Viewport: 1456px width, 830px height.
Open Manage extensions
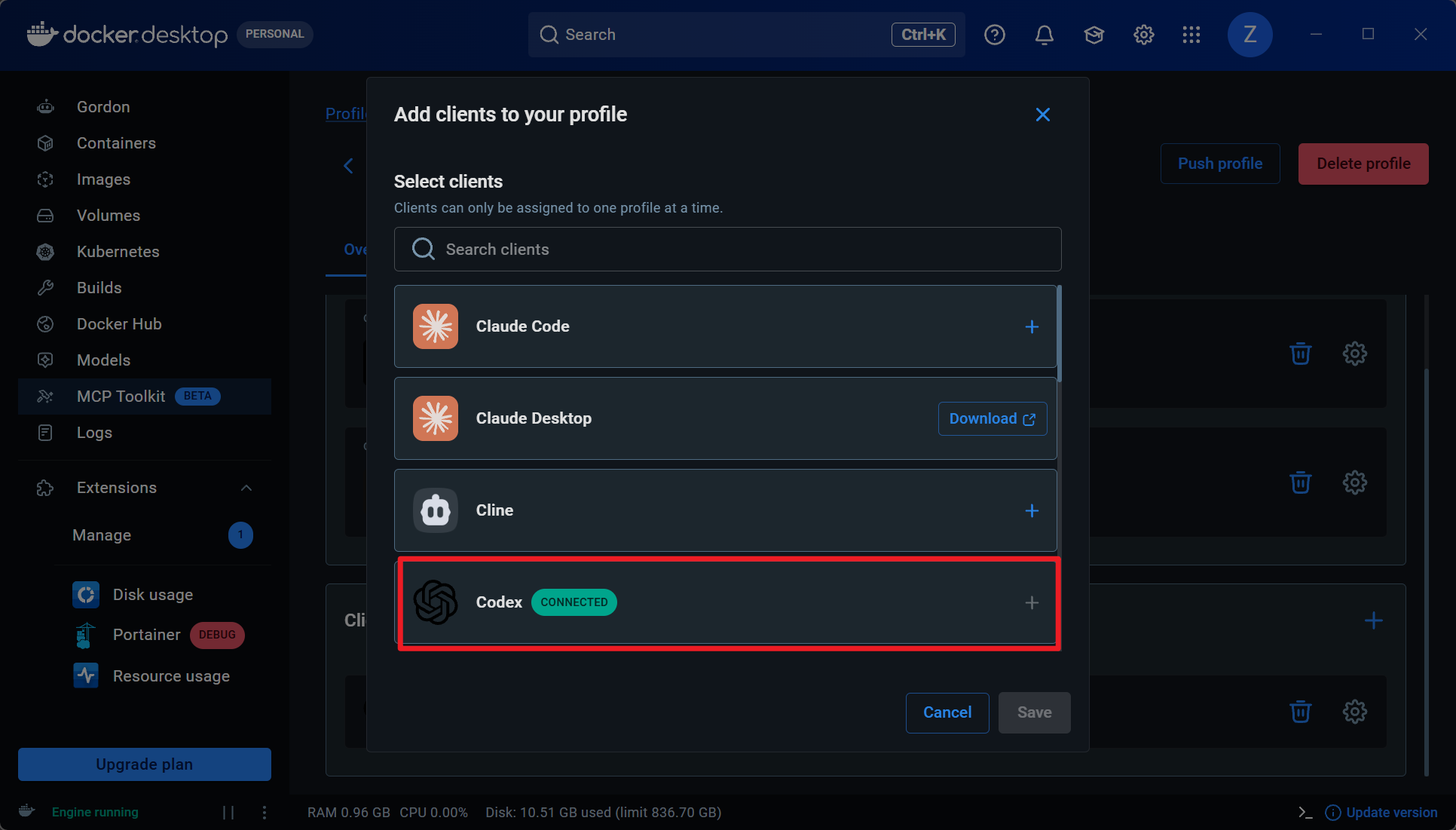pos(102,535)
